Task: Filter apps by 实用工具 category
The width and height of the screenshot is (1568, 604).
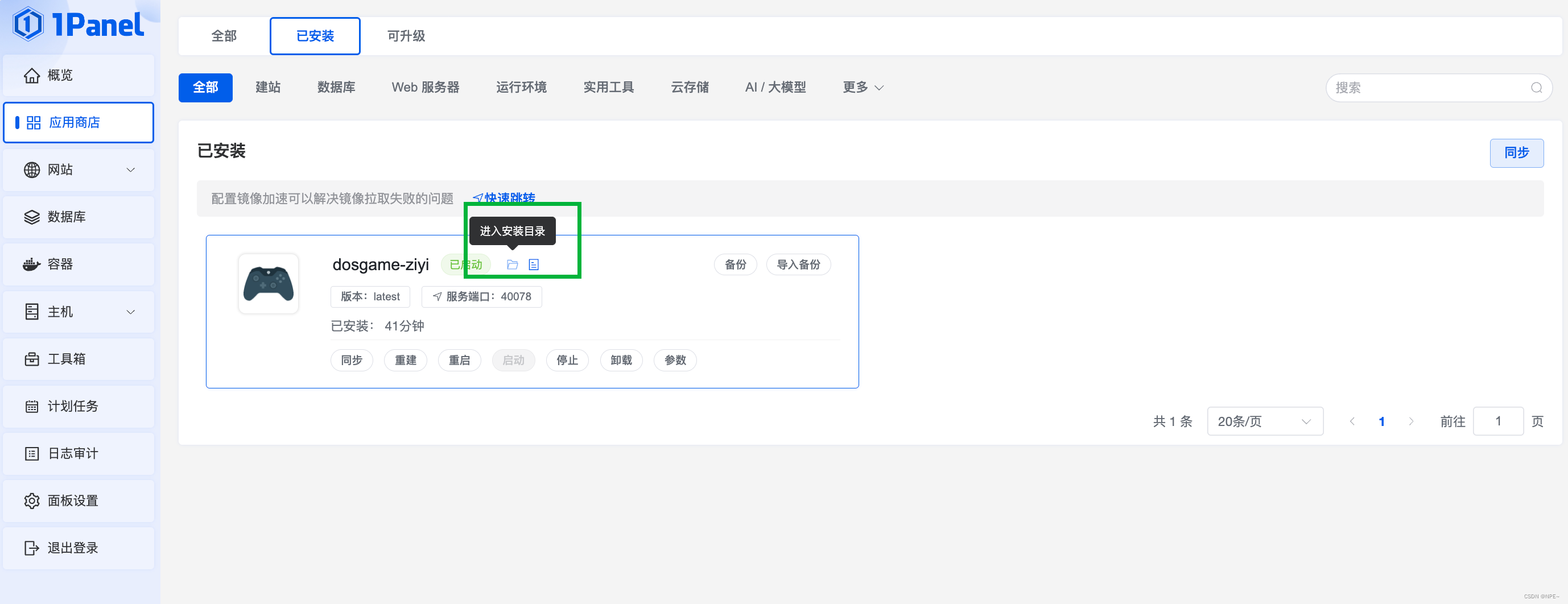Action: pyautogui.click(x=609, y=88)
